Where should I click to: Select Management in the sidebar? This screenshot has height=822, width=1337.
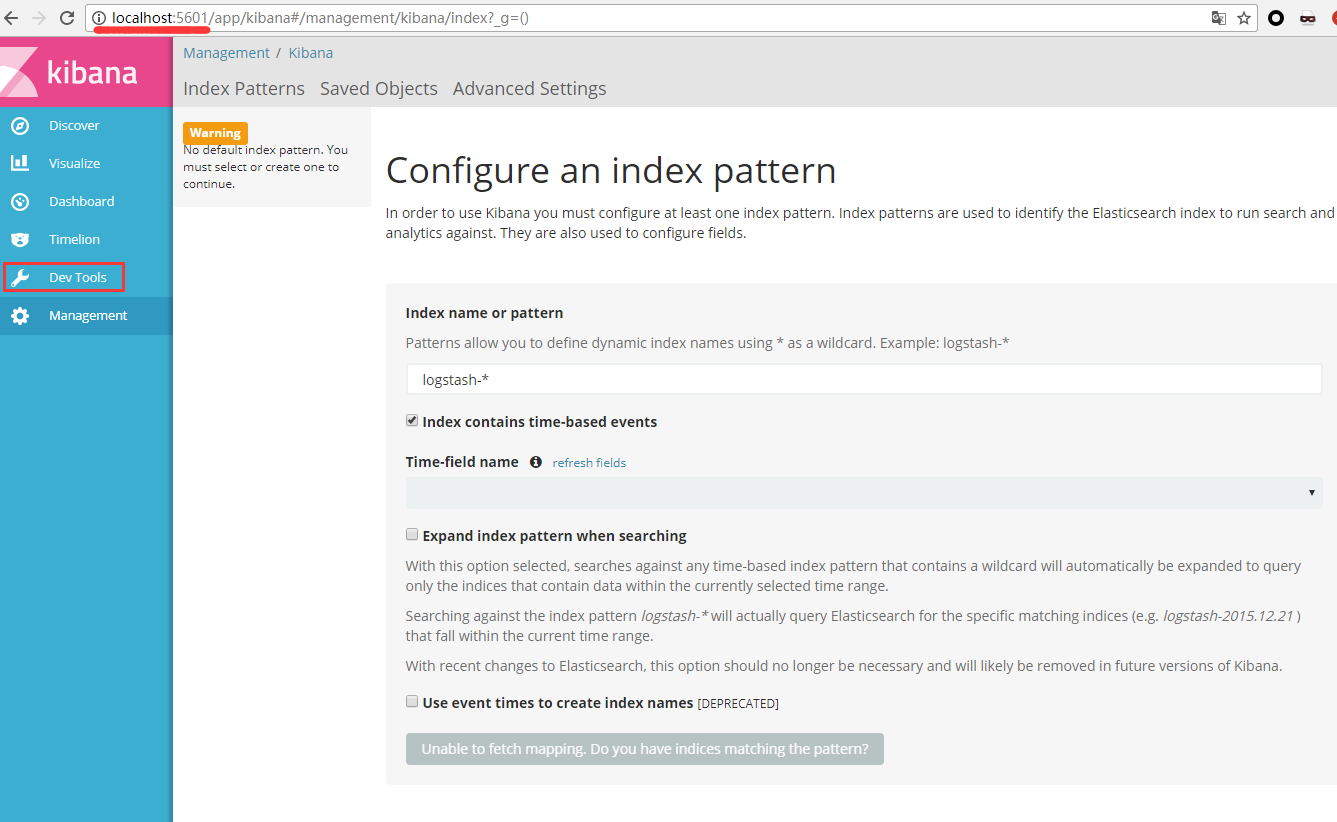pyautogui.click(x=86, y=315)
